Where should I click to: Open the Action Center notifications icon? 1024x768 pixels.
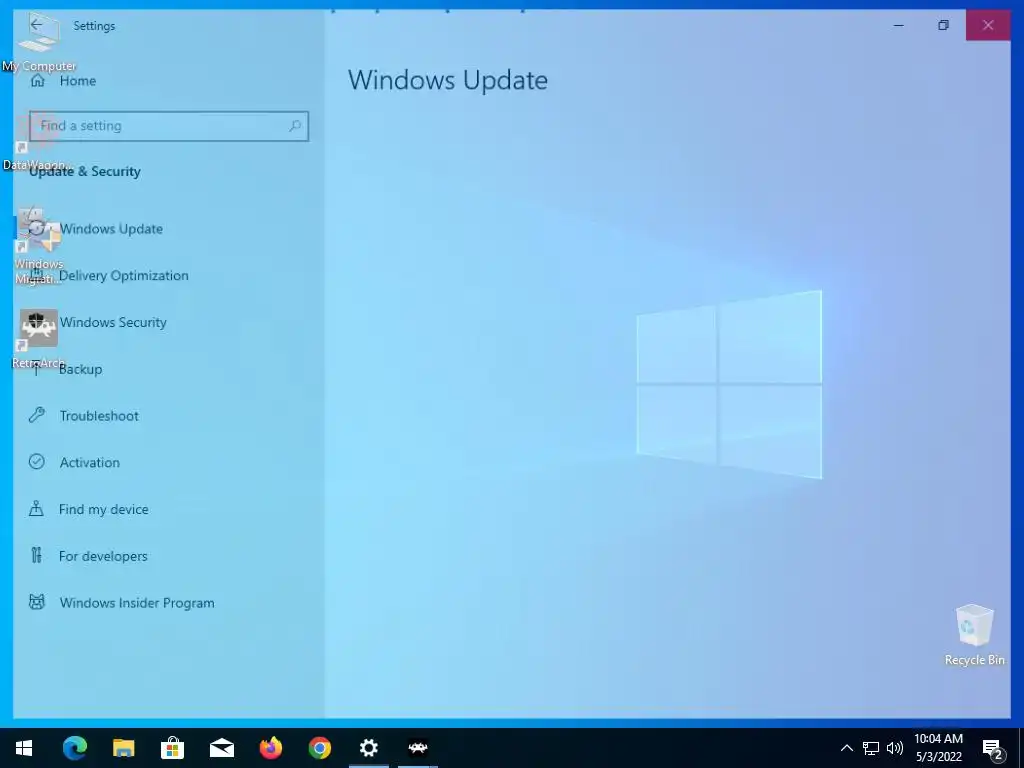(993, 749)
